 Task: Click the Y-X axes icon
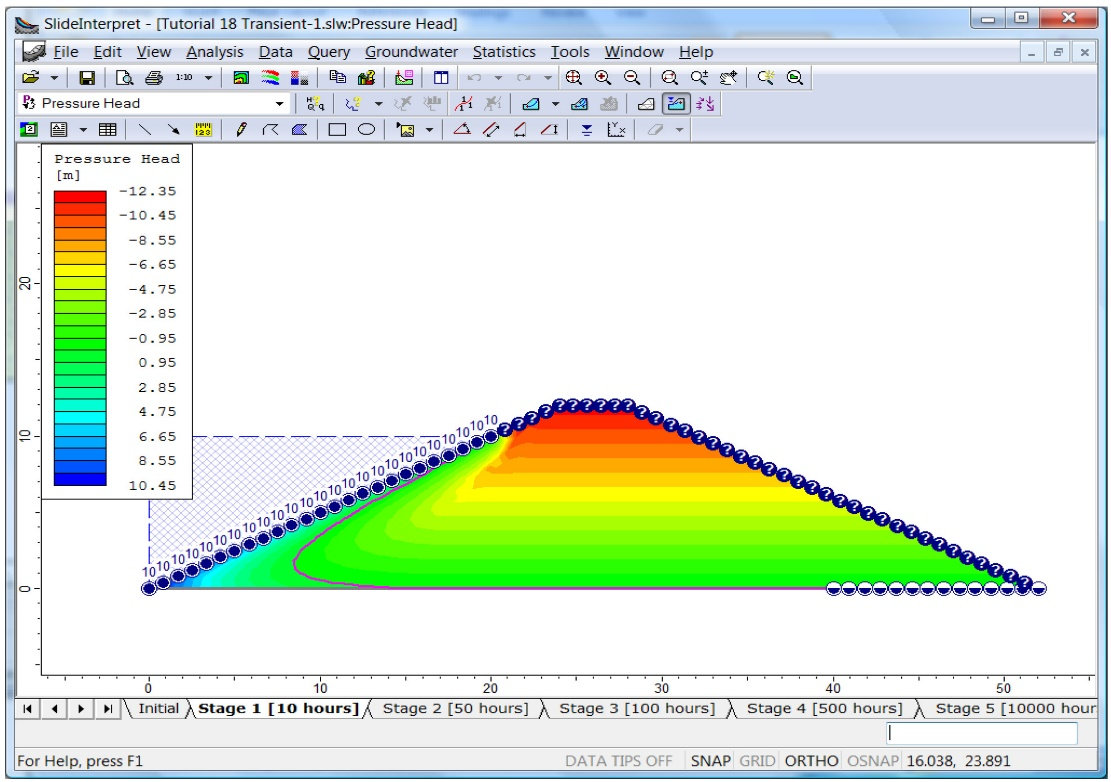pyautogui.click(x=616, y=130)
